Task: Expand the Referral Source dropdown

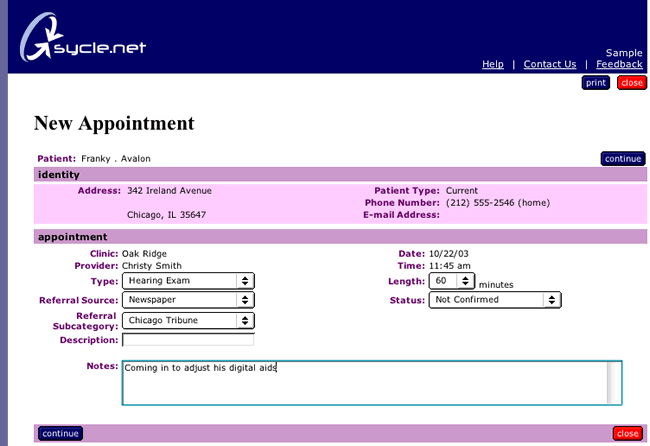Action: tap(189, 300)
